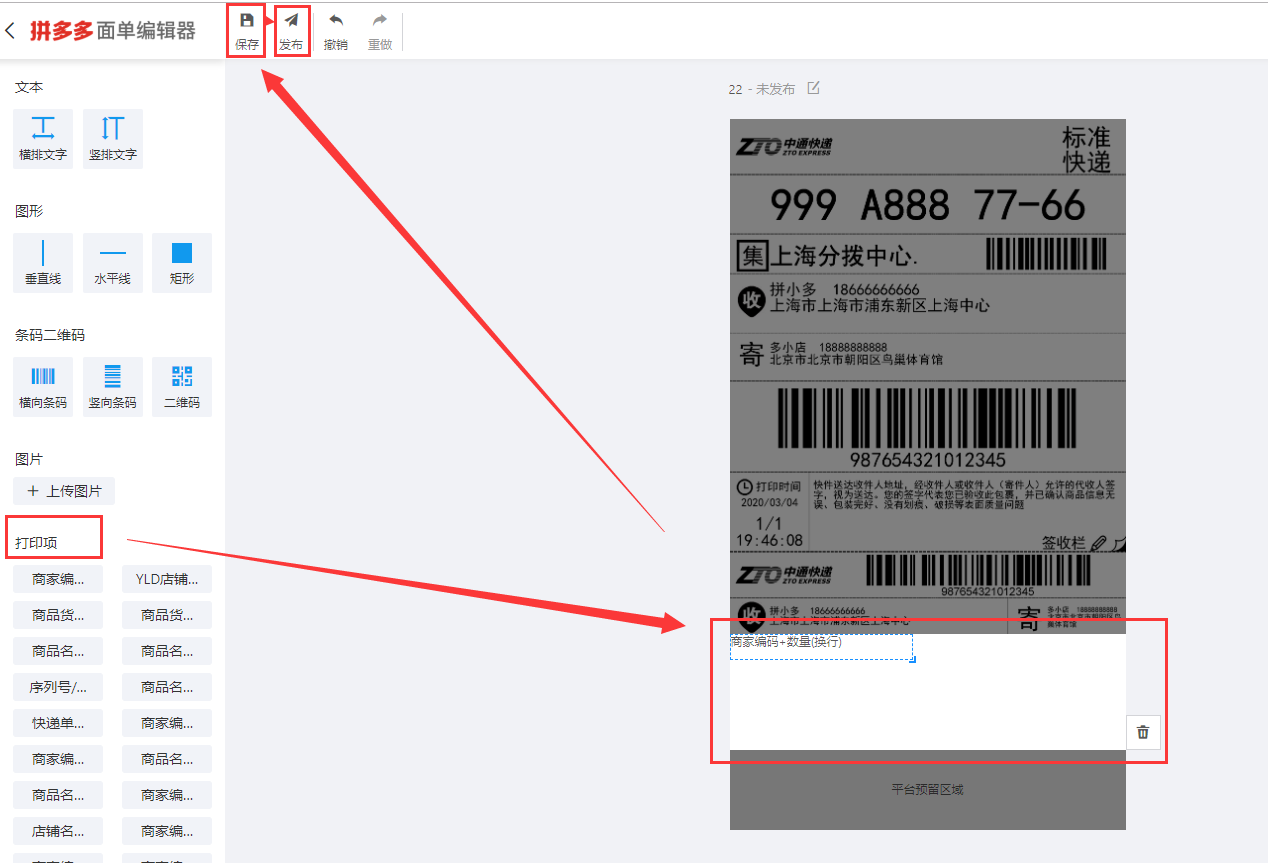Edit template name icon beside 未发布
The width and height of the screenshot is (1268, 863).
tap(813, 88)
